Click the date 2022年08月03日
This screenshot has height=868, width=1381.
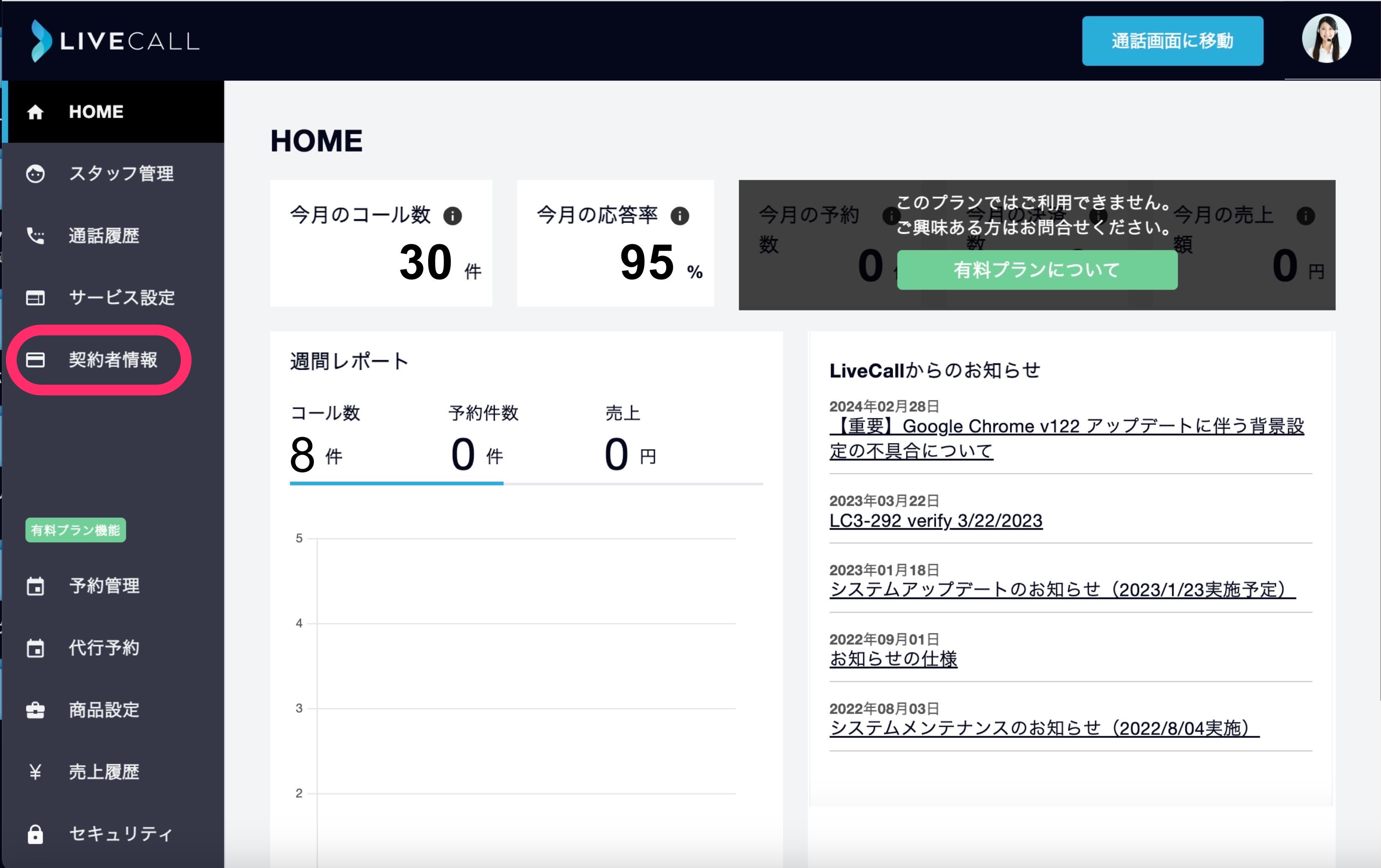coord(884,709)
